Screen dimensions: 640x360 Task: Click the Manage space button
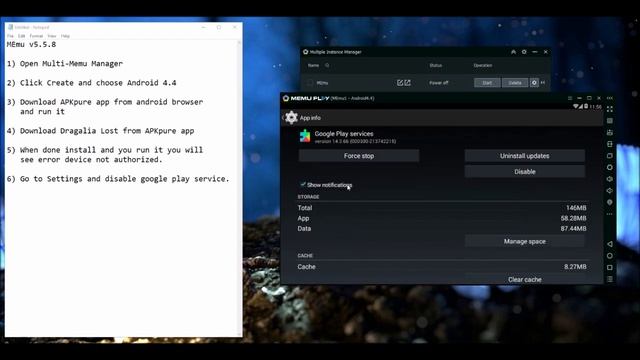coord(524,242)
